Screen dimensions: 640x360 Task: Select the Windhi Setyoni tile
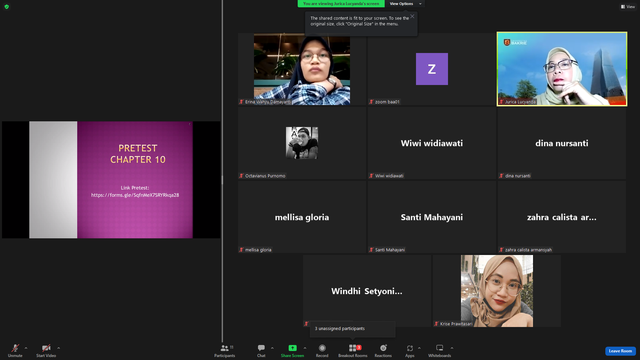367,291
